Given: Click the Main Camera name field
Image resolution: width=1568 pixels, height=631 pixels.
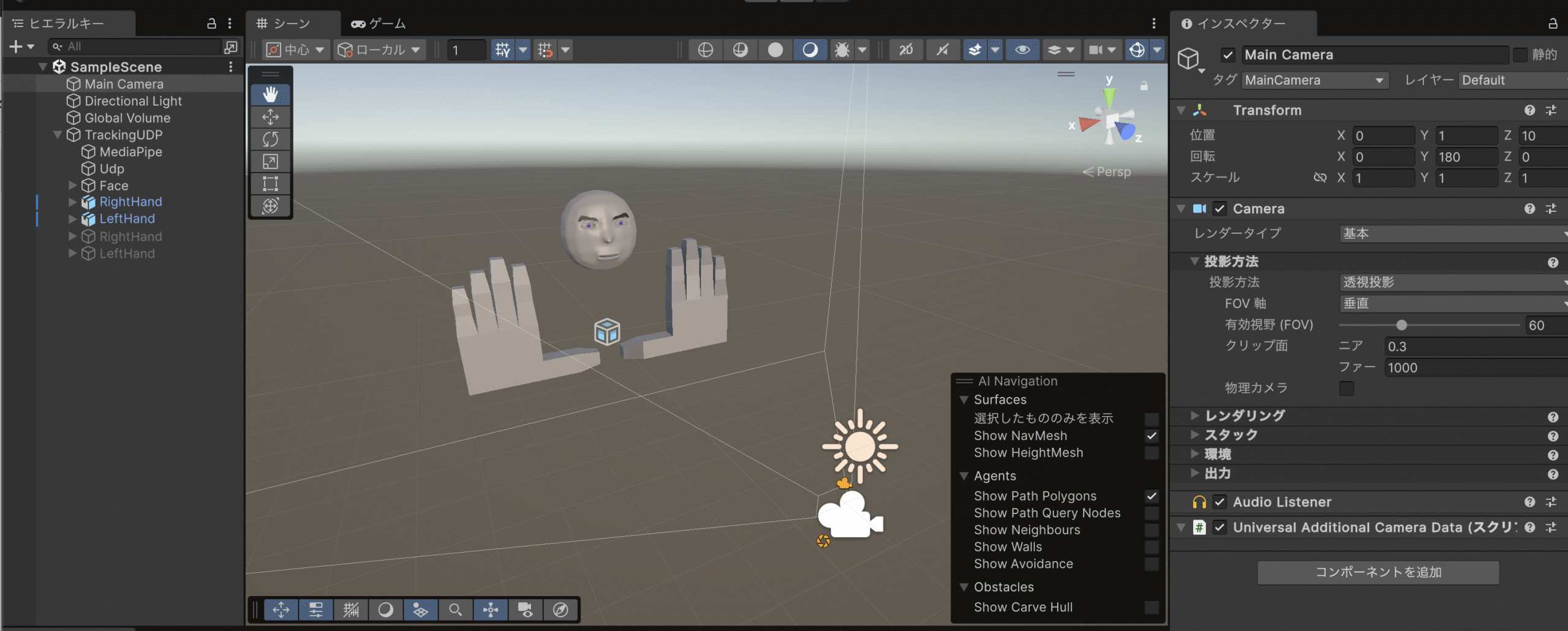Looking at the screenshot, I should point(1374,55).
